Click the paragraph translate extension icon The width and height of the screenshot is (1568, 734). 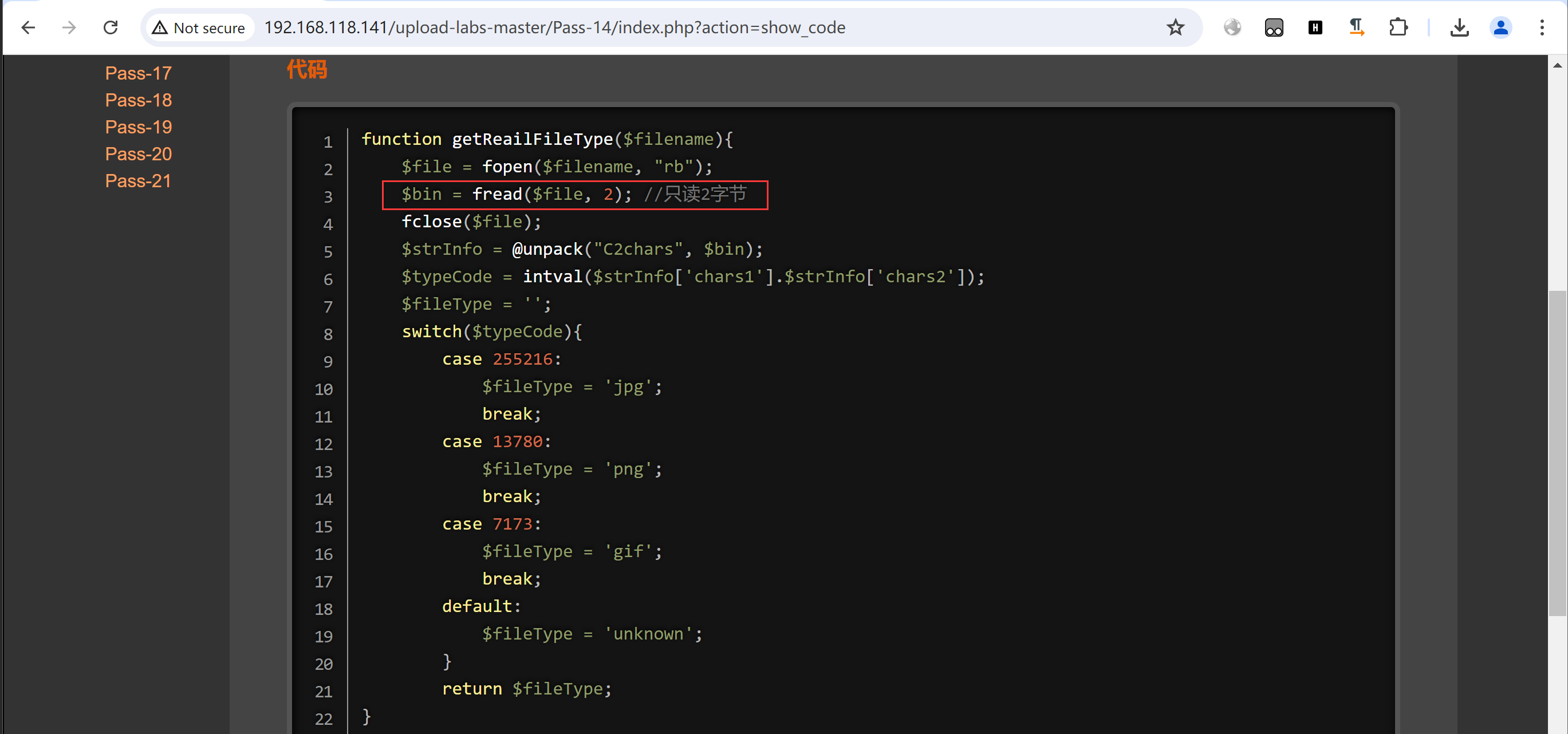coord(1356,27)
